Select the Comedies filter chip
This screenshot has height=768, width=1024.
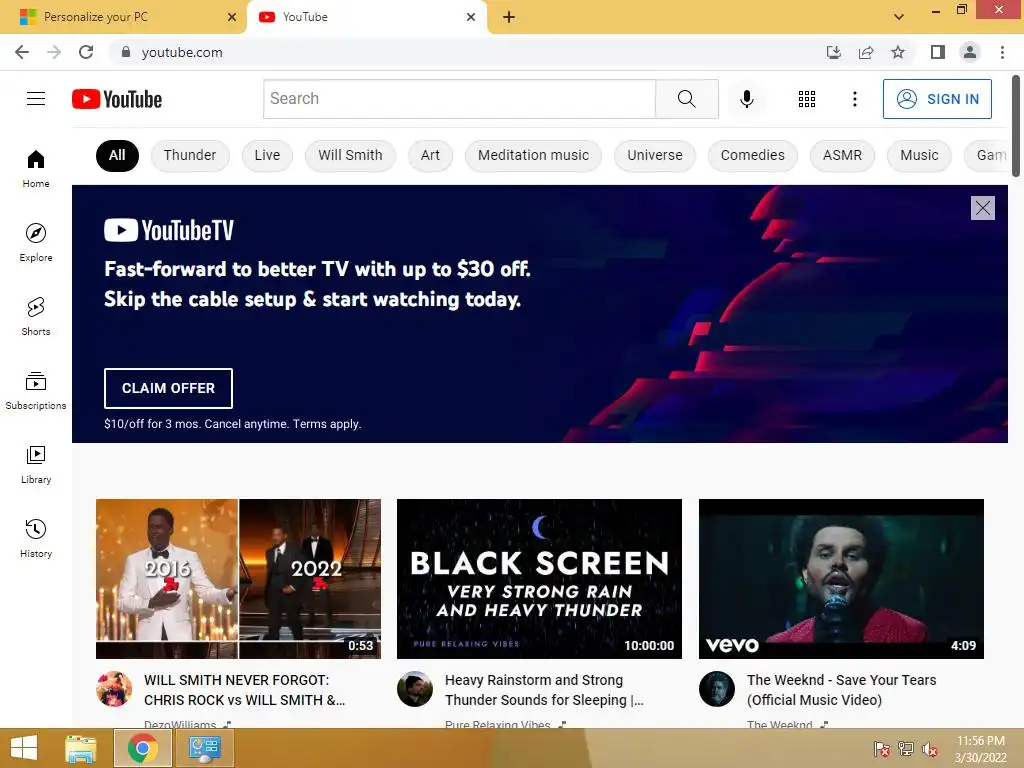coord(752,155)
